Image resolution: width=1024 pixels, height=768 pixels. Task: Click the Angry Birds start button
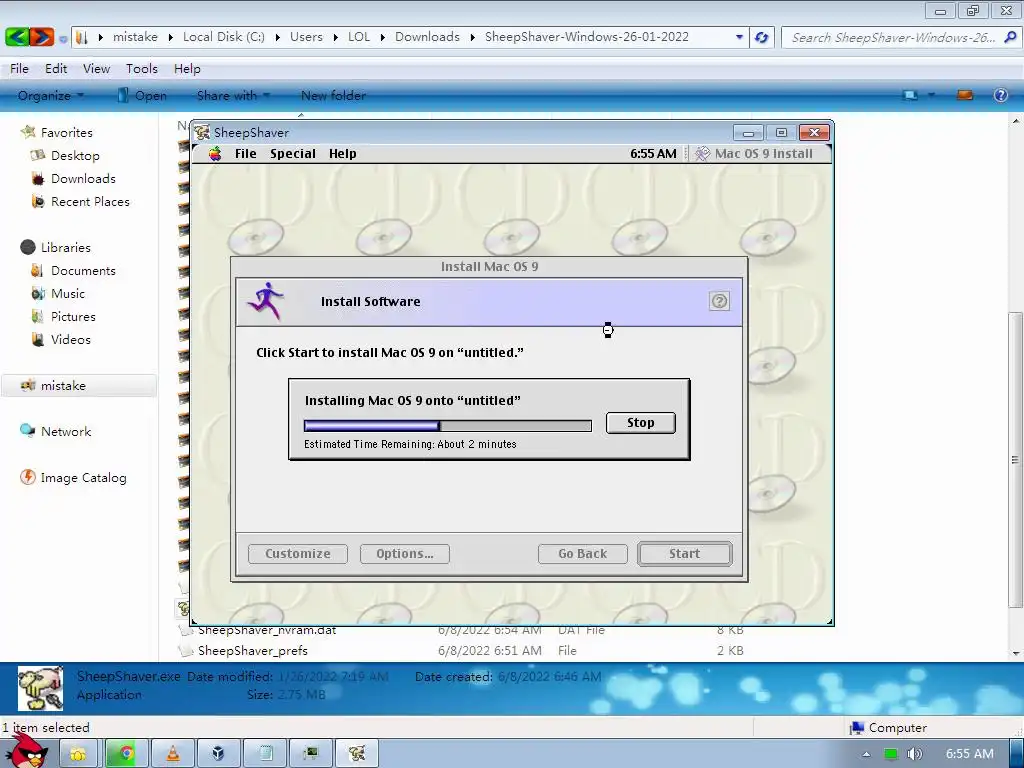(27, 752)
